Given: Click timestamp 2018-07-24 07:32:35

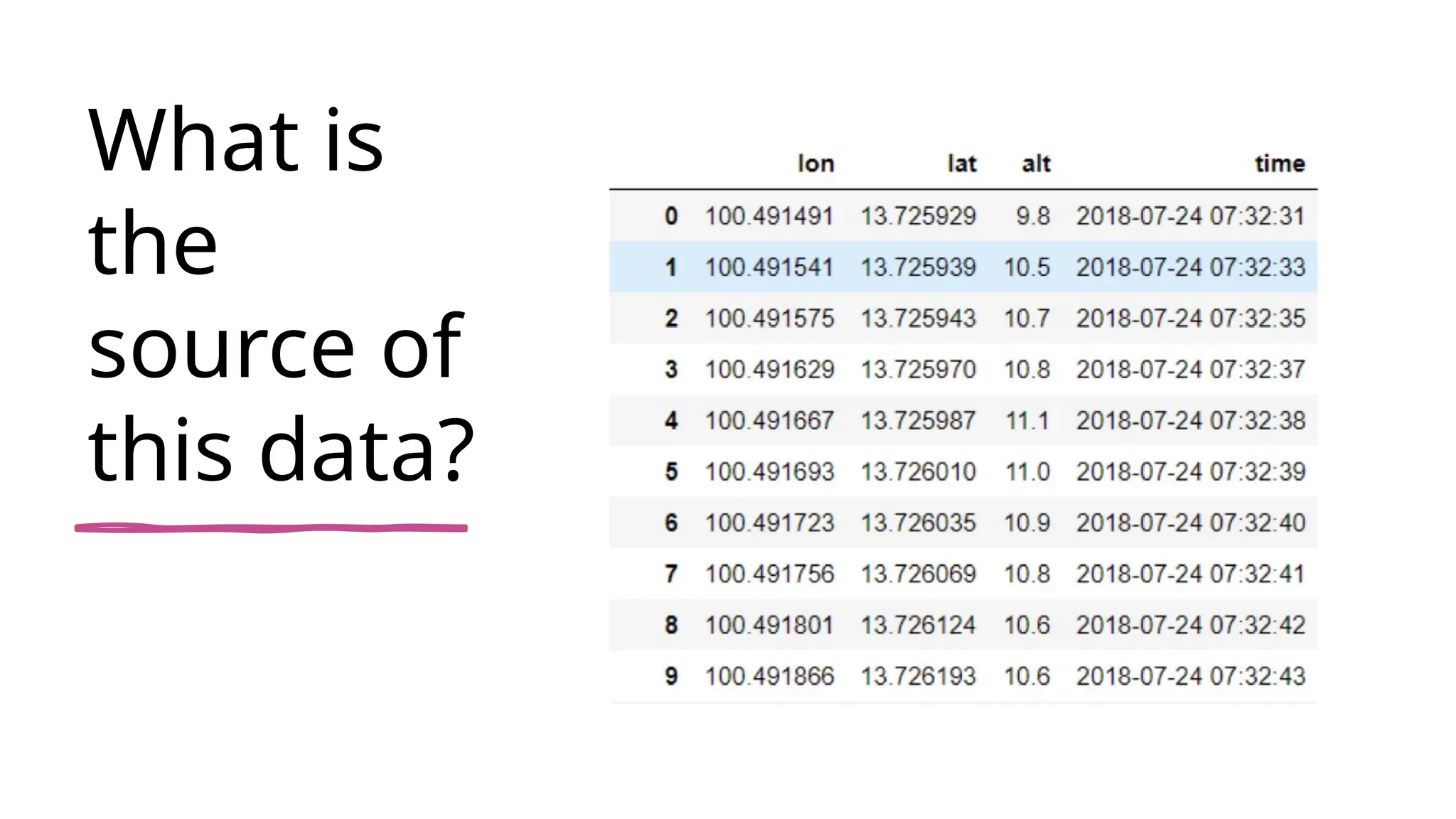Looking at the screenshot, I should pos(1191,318).
